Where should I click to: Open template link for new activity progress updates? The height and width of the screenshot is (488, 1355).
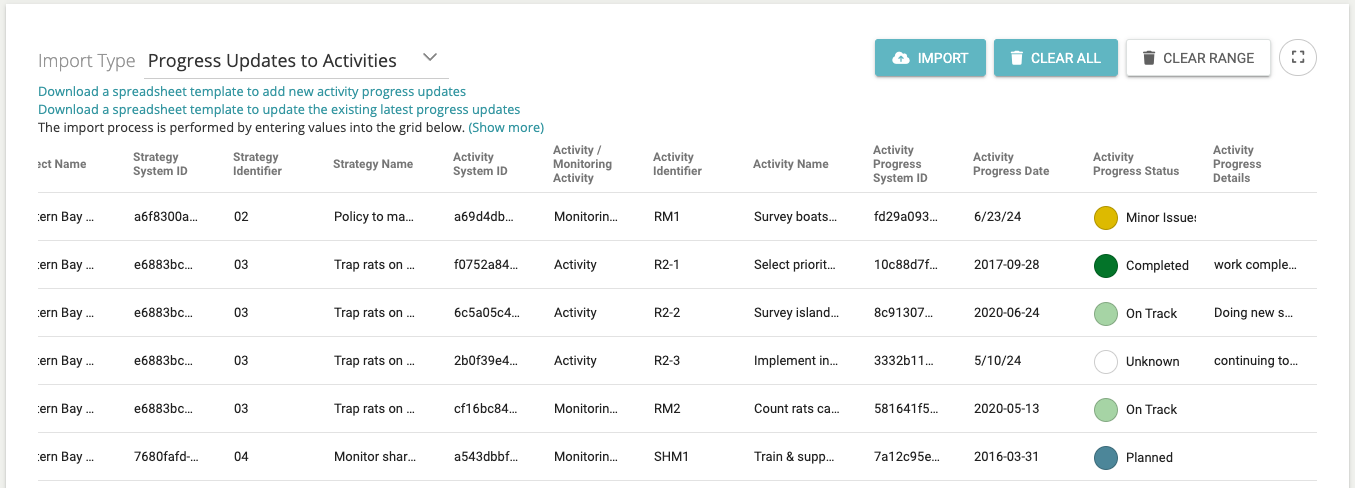pos(252,92)
